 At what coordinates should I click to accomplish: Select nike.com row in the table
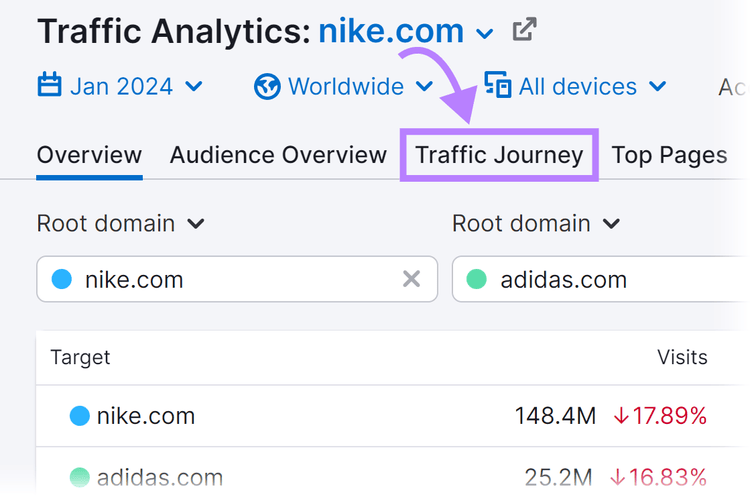(393, 416)
